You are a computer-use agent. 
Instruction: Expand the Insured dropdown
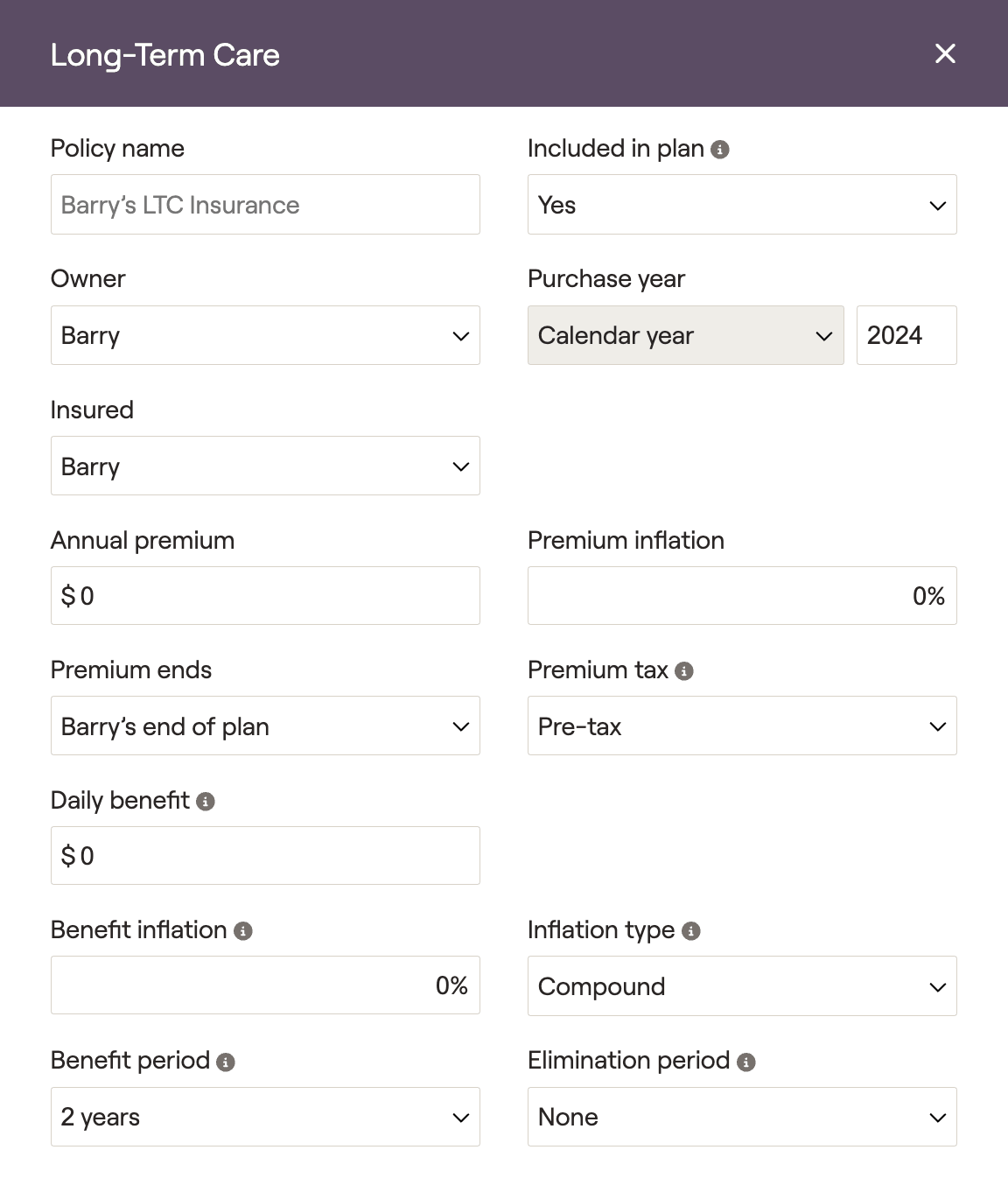[x=265, y=466]
